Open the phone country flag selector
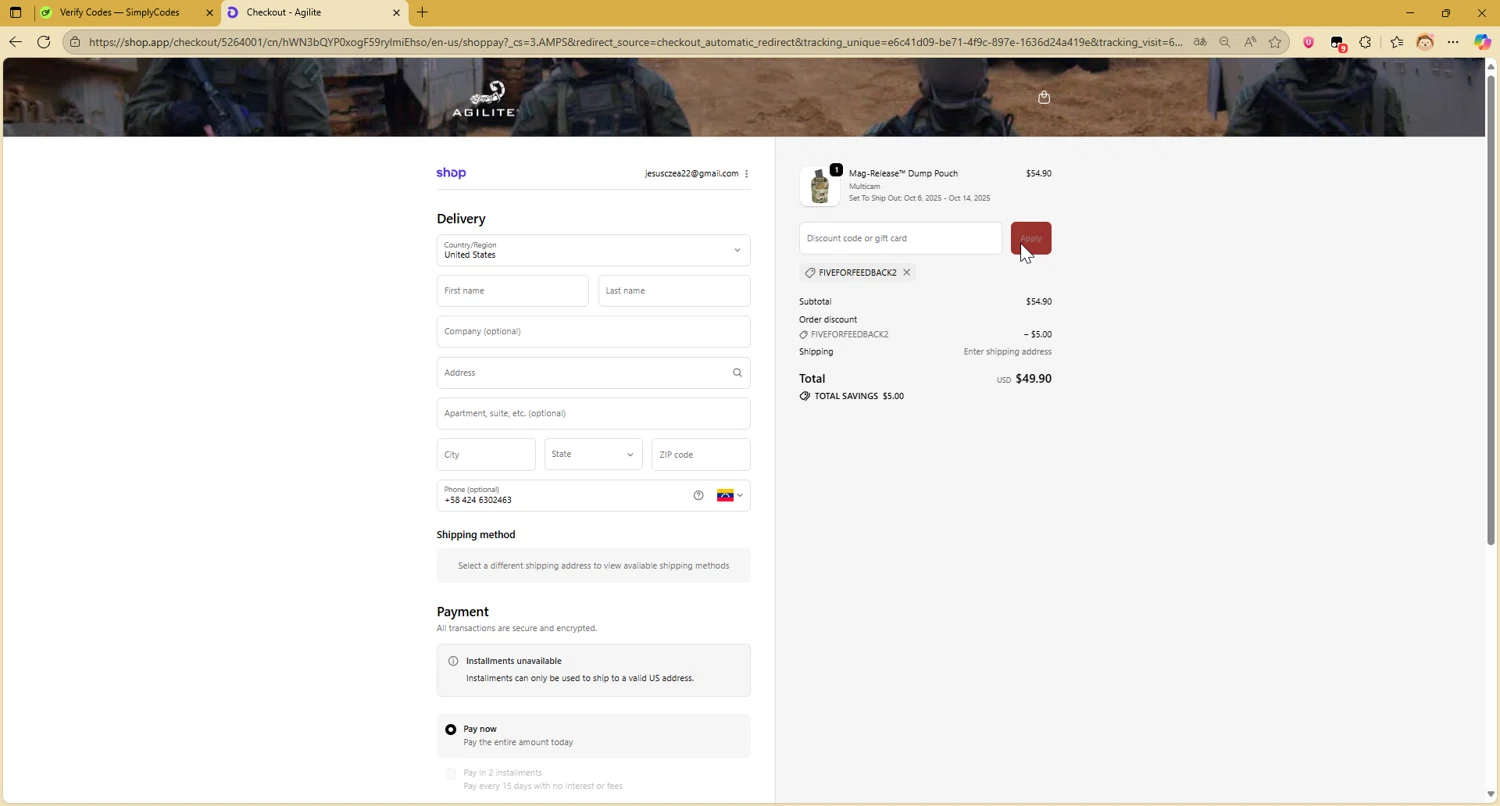Image resolution: width=1500 pixels, height=806 pixels. (x=730, y=496)
